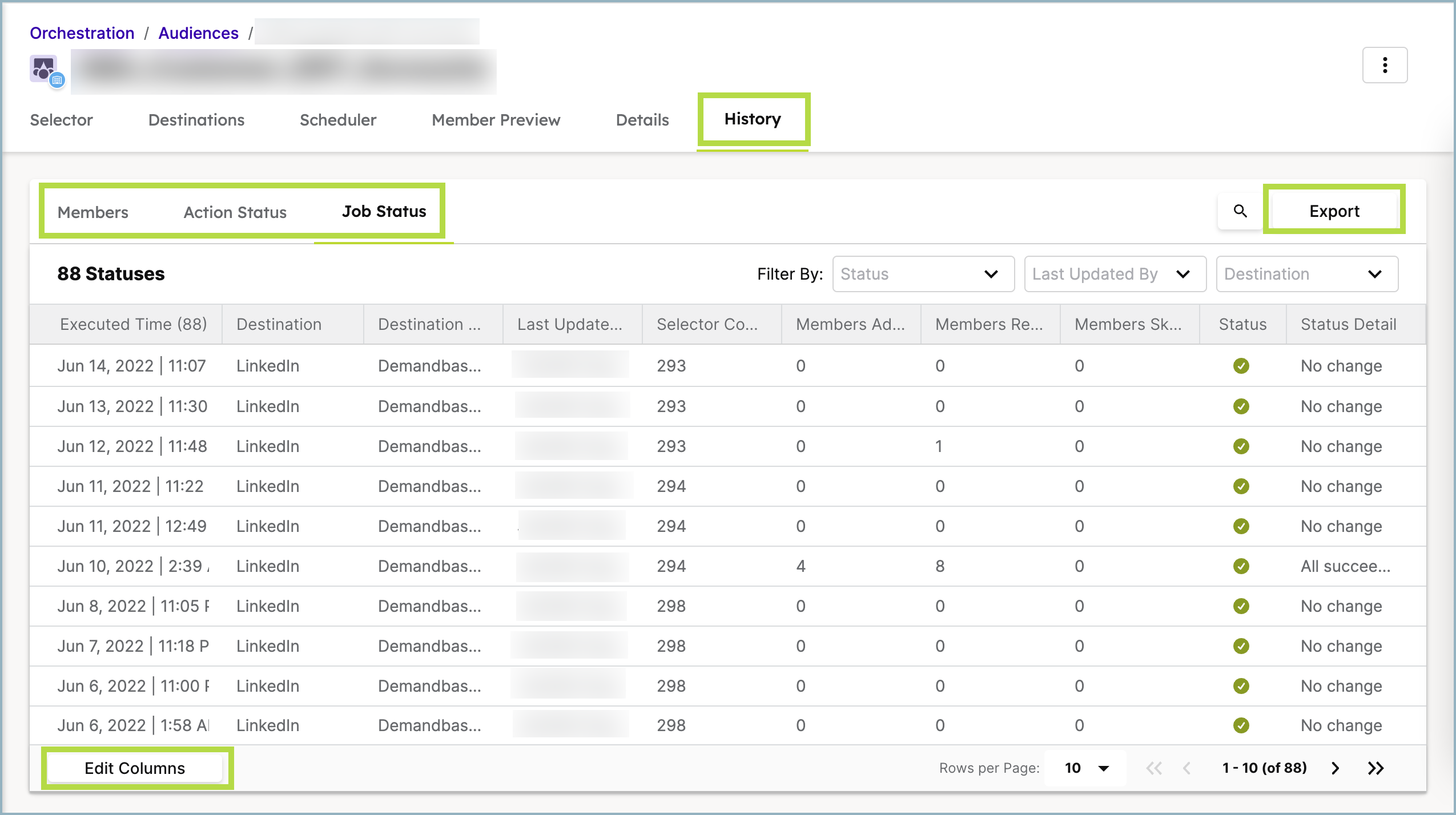The image size is (1456, 815).
Task: Open the Rows per Page dropdown
Action: click(x=1086, y=768)
